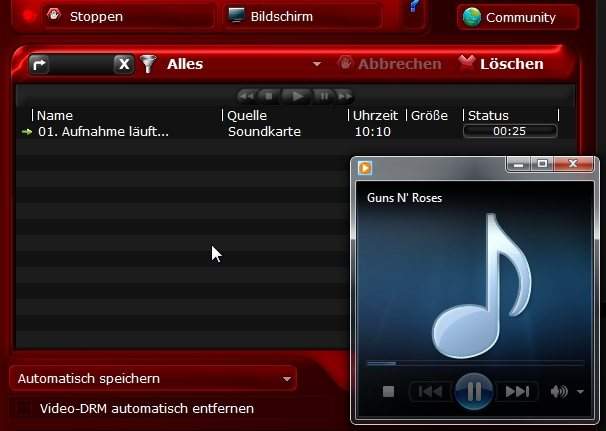Viewport: 606px width, 431px height.
Task: Click the 10:10 time cell
Action: (x=373, y=131)
